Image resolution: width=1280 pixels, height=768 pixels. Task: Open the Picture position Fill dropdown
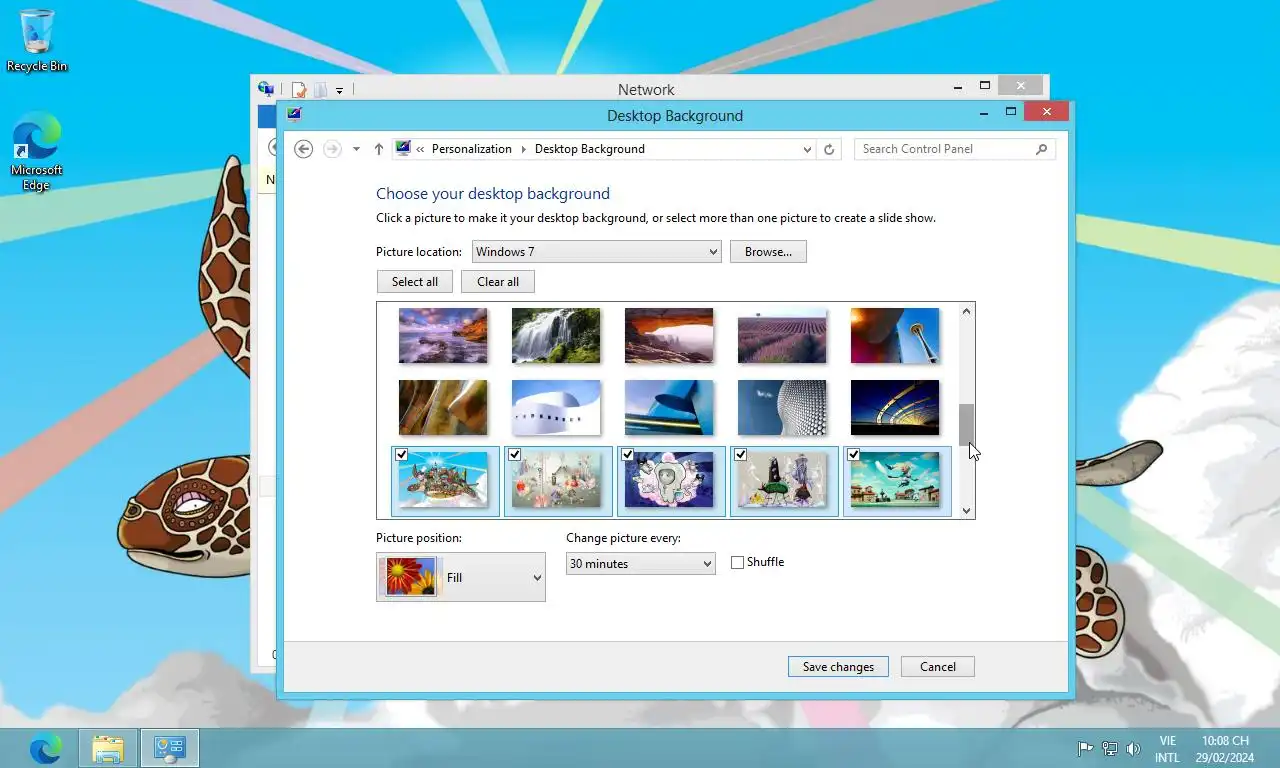click(x=461, y=578)
